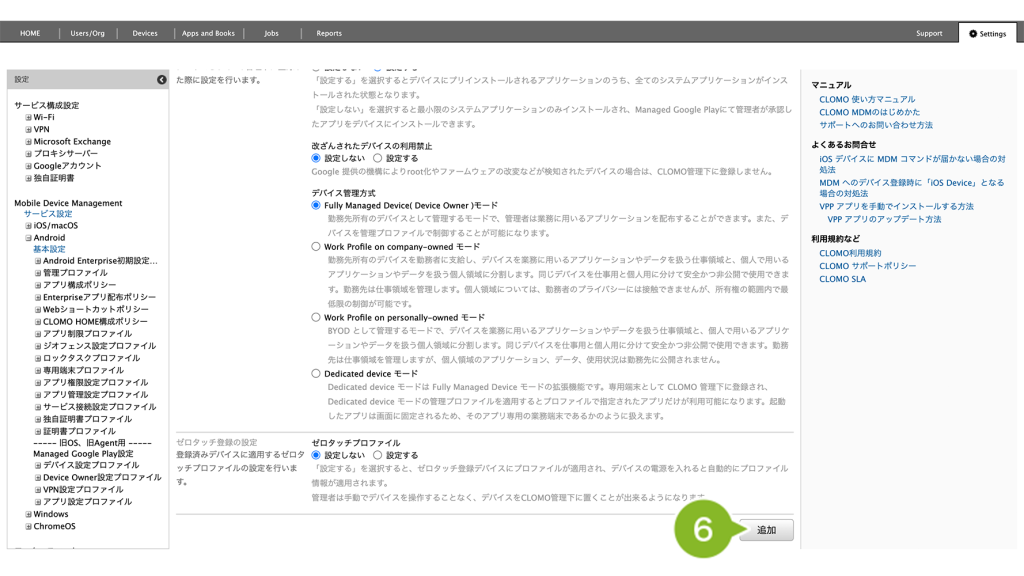Open CLOMO HOME構成ポリシー item
The height and width of the screenshot is (576, 1024).
95,322
